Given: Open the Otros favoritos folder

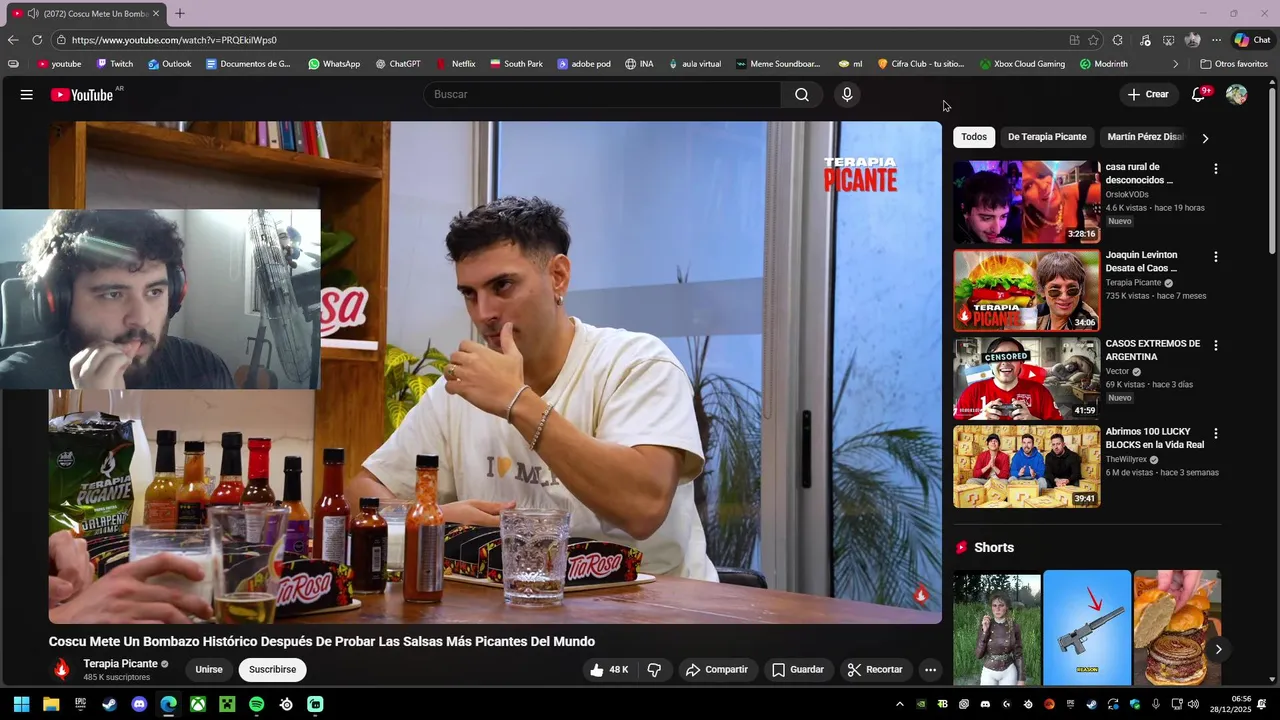Looking at the screenshot, I should coord(1234,64).
